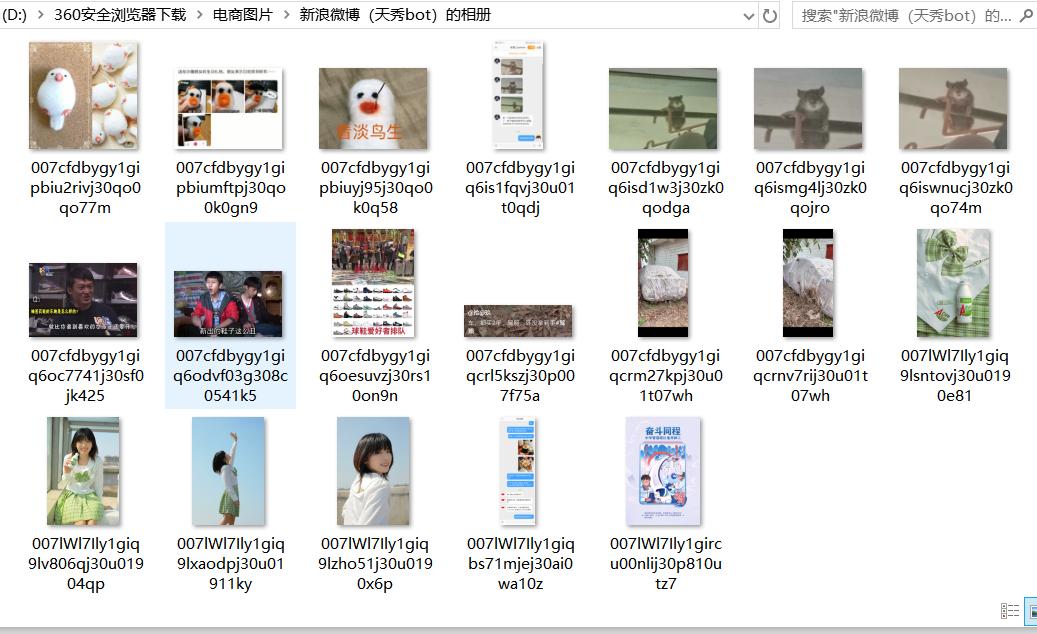Select the covered-car thumbnail qcrnv7rij30u01t07wh

point(808,283)
